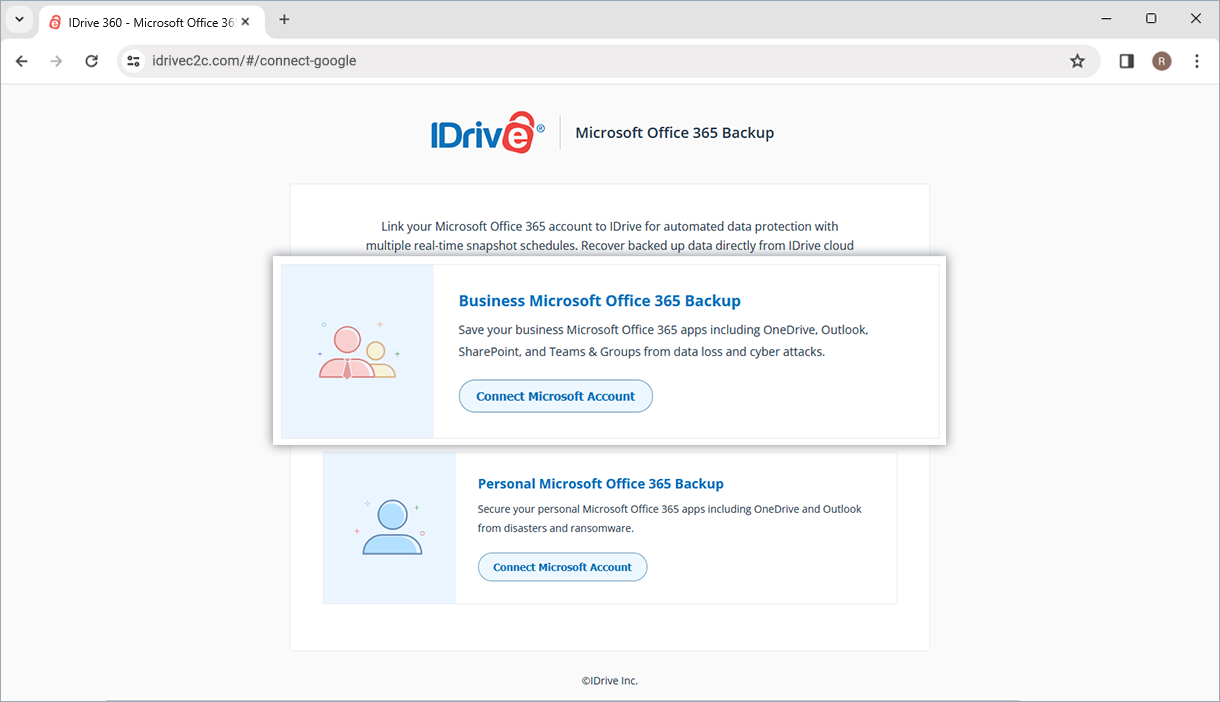Screen dimensions: 1220x702
Task: Open the Chrome profile avatar
Action: 1161,61
